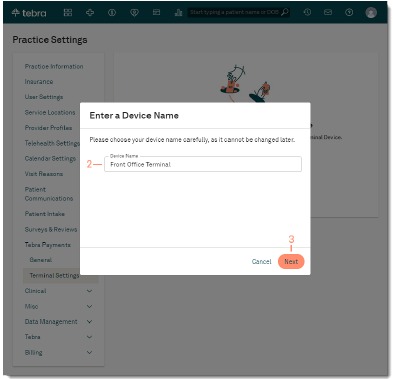
Task: Open the clinical plus icon in top bar
Action: pyautogui.click(x=90, y=13)
